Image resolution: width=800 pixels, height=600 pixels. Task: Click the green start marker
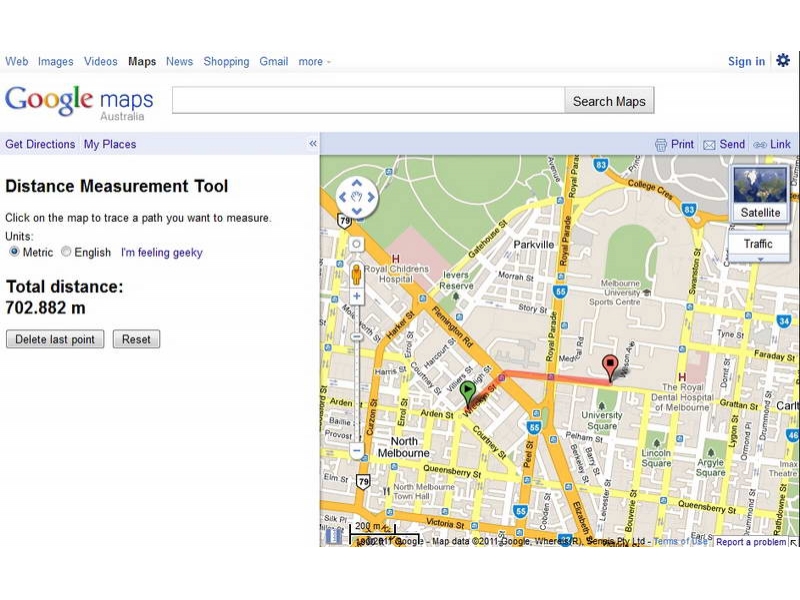point(468,393)
